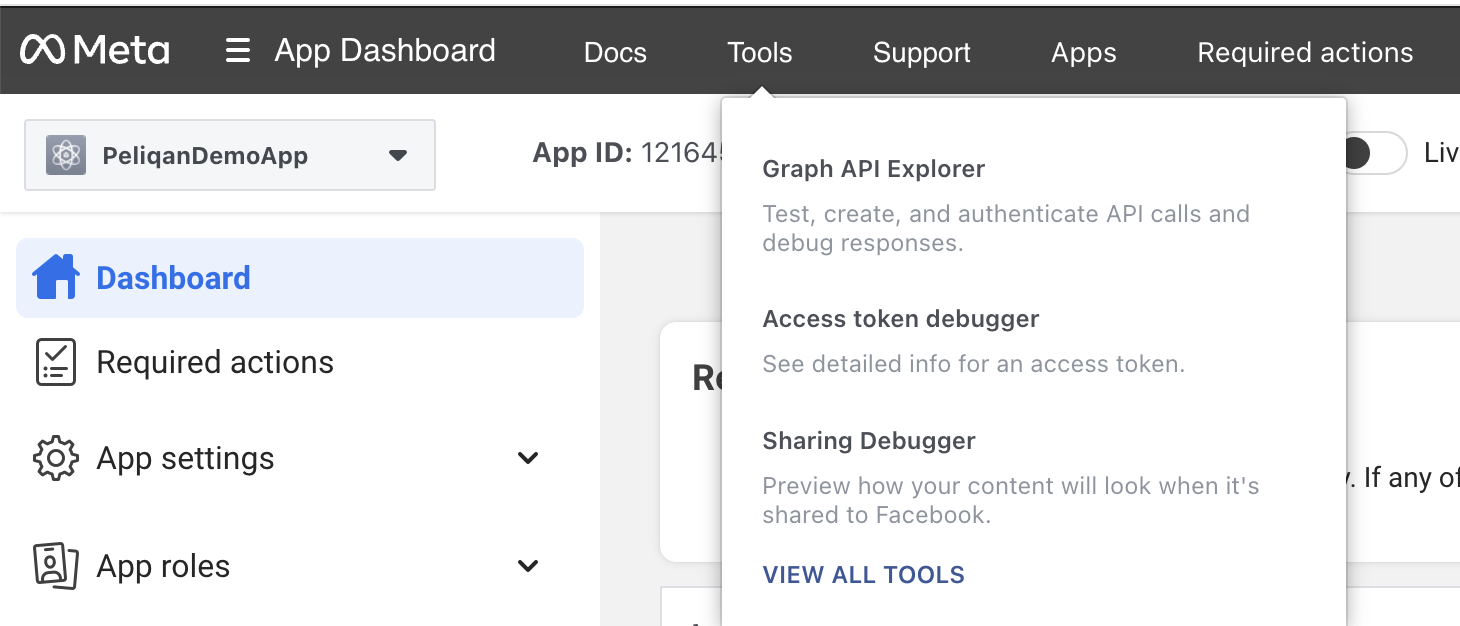Click 'Test, create, and authenticate API calls' description

pyautogui.click(x=1006, y=228)
